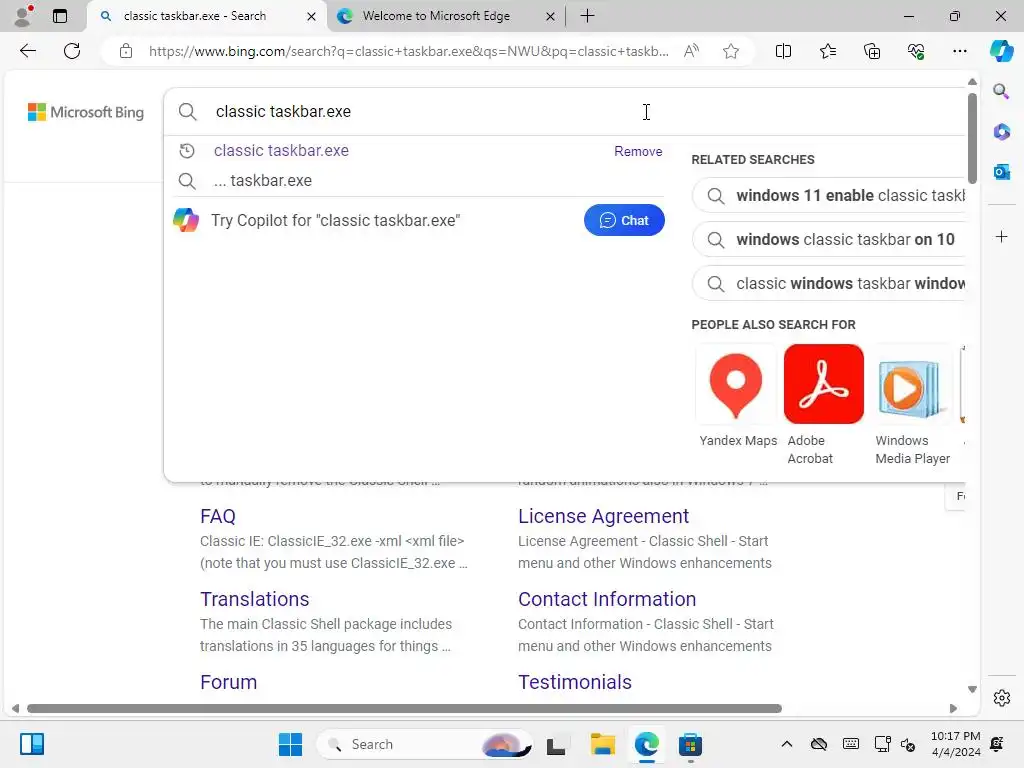Open the Yandex Maps thumbnail
This screenshot has height=768, width=1024.
click(x=736, y=385)
